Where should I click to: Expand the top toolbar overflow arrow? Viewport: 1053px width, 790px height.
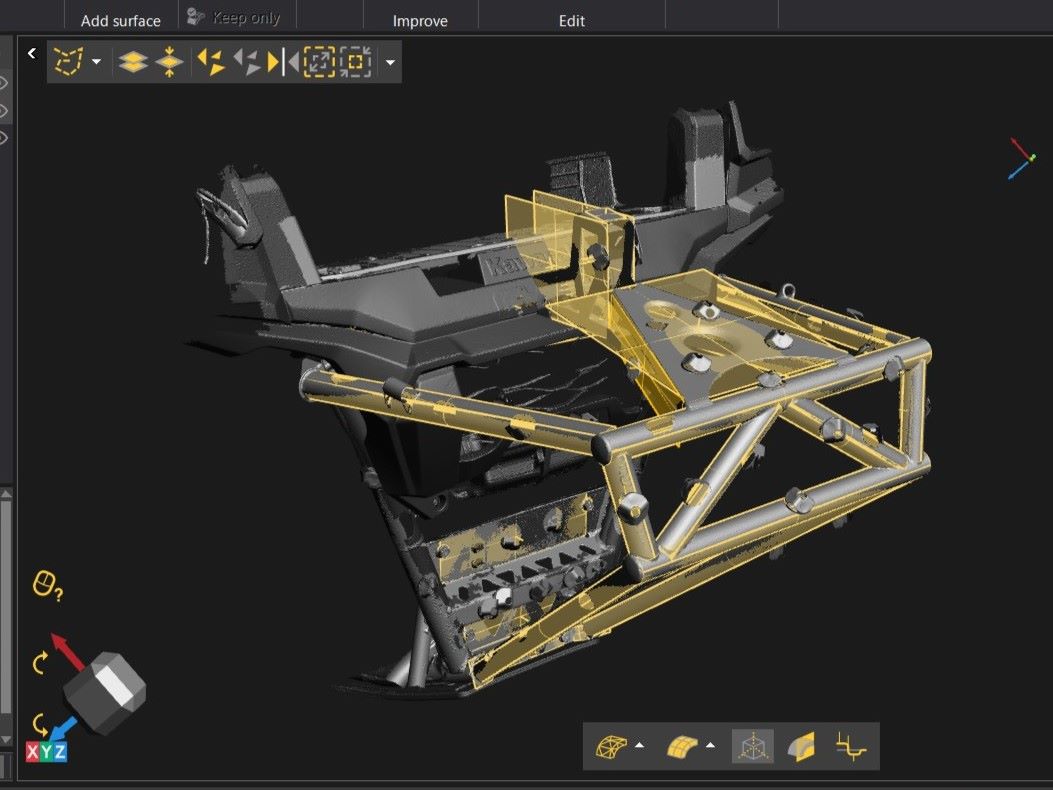pos(390,63)
